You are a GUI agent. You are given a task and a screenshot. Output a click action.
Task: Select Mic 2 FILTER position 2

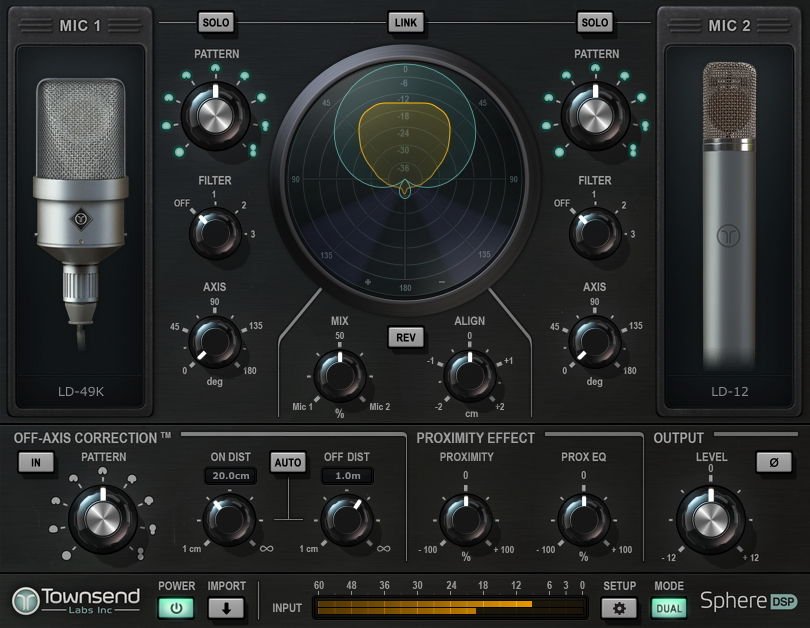coord(624,206)
